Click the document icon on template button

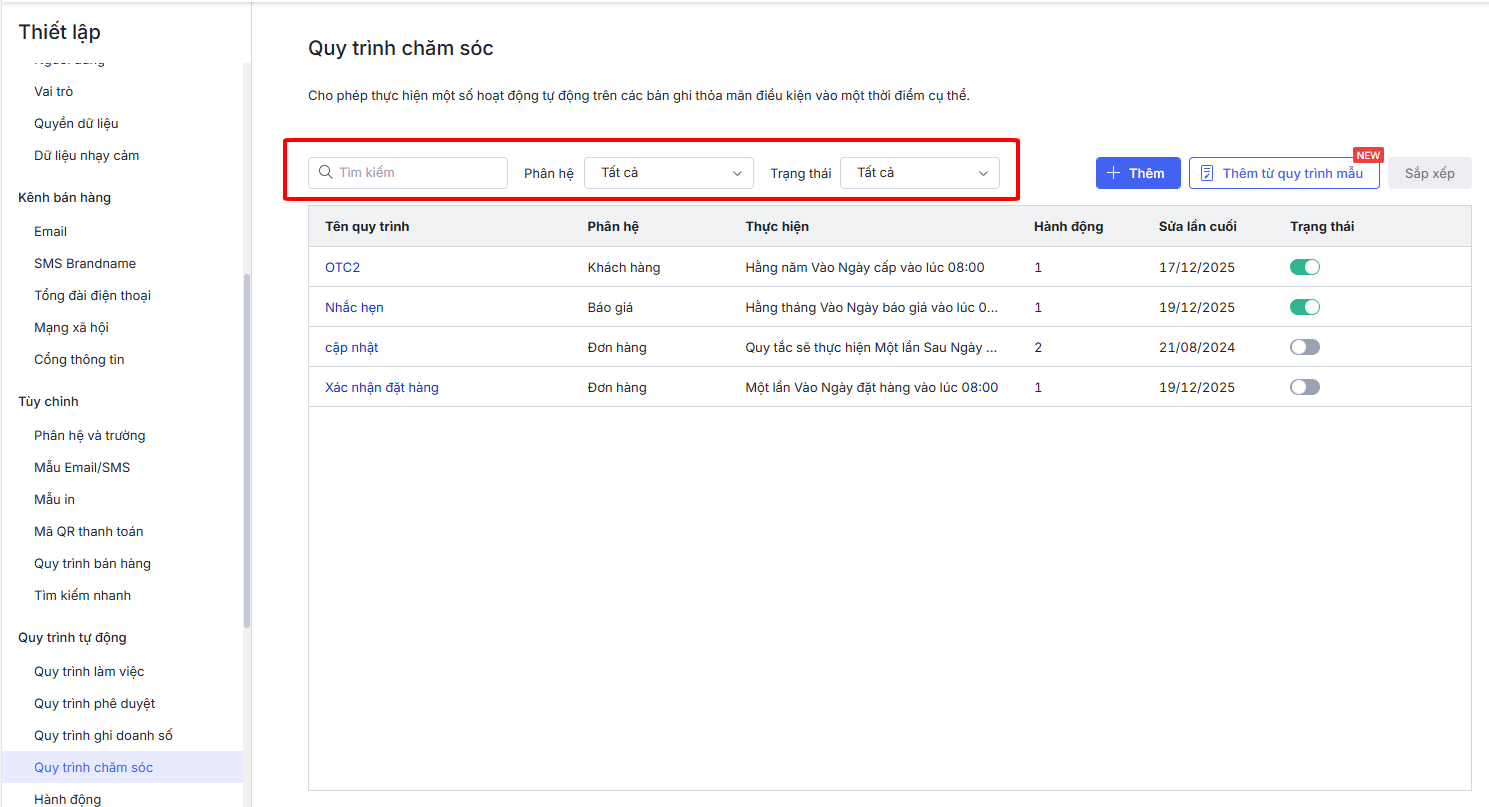(1207, 173)
